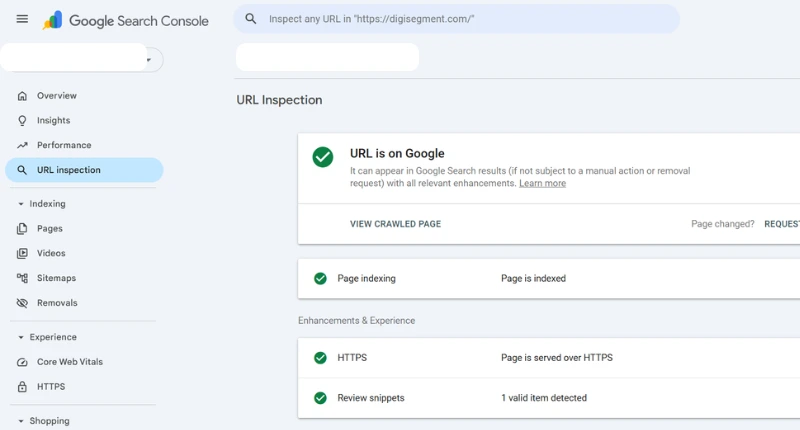Collapse the Experience section
The height and width of the screenshot is (430, 800).
21,338
